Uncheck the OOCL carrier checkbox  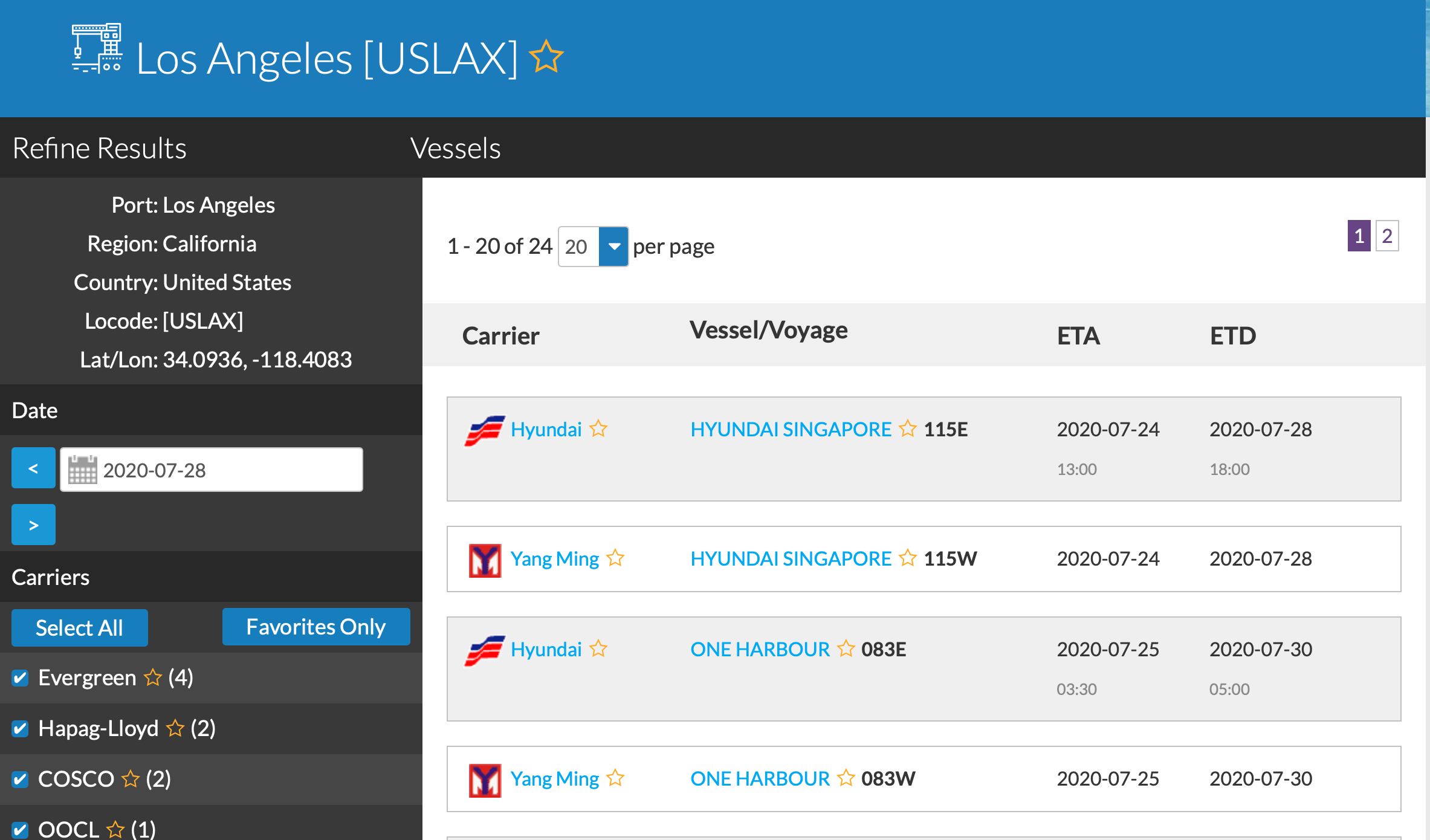(20, 830)
